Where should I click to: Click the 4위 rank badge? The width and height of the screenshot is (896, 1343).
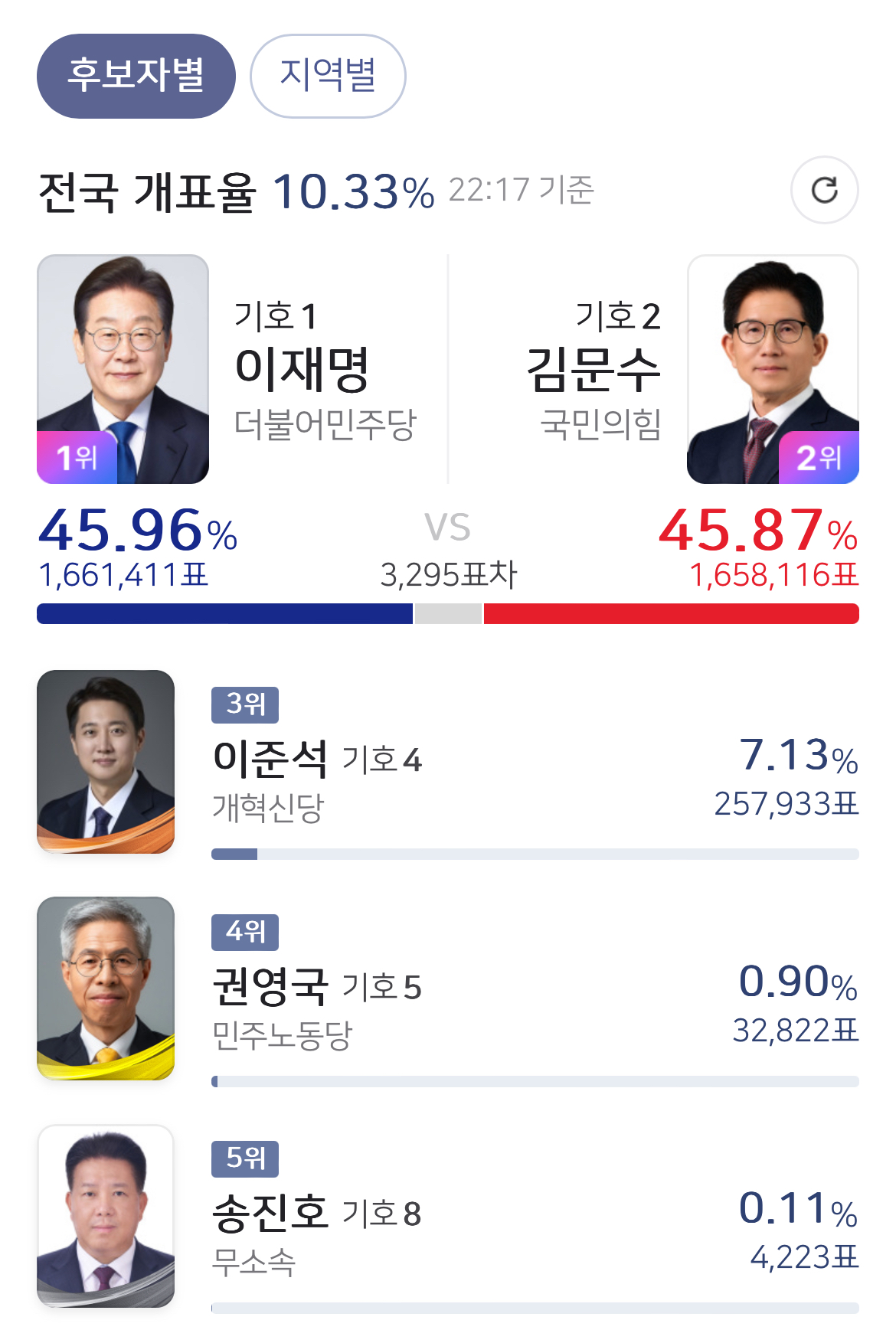point(244,932)
